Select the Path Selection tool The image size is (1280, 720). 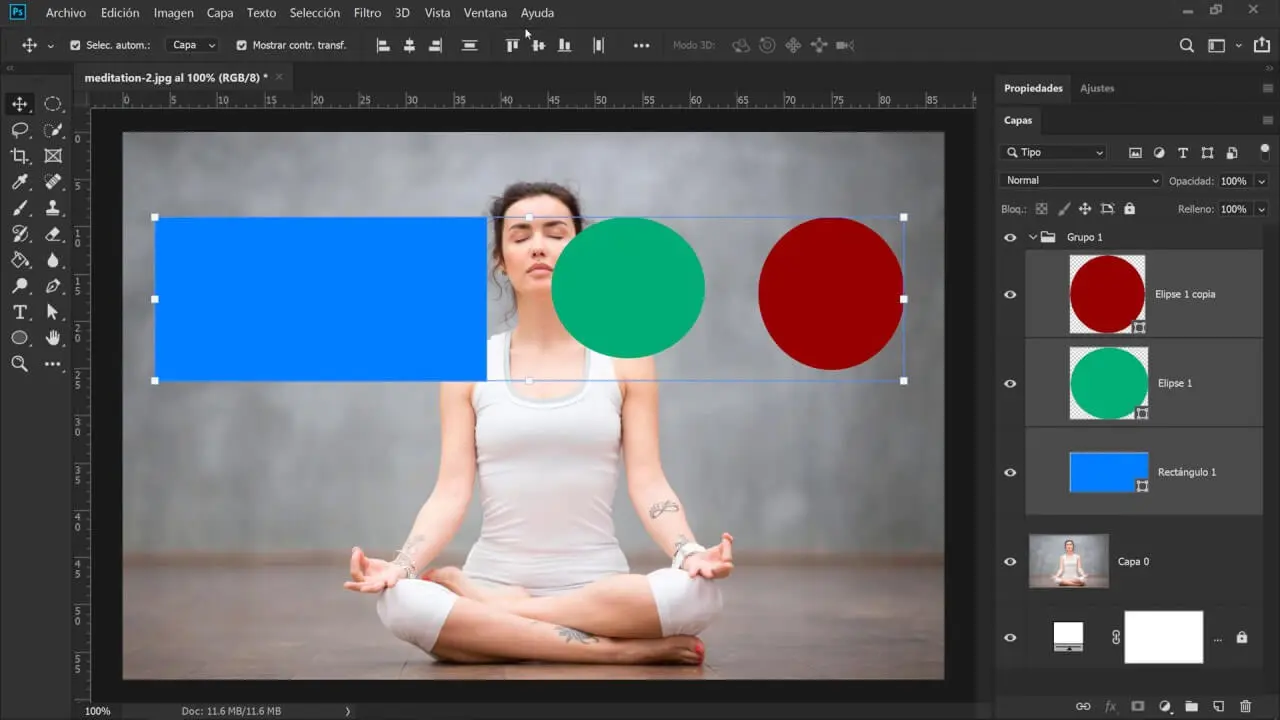coord(53,312)
